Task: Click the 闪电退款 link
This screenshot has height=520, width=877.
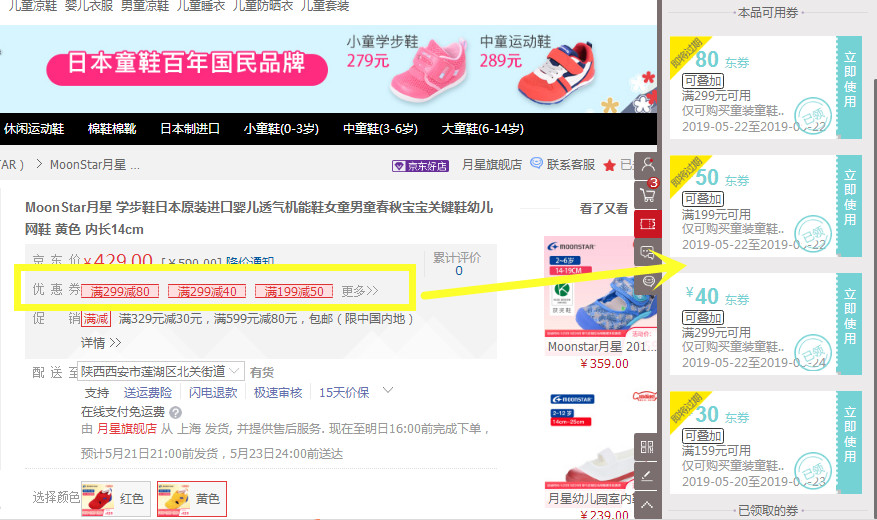Action: [x=213, y=393]
